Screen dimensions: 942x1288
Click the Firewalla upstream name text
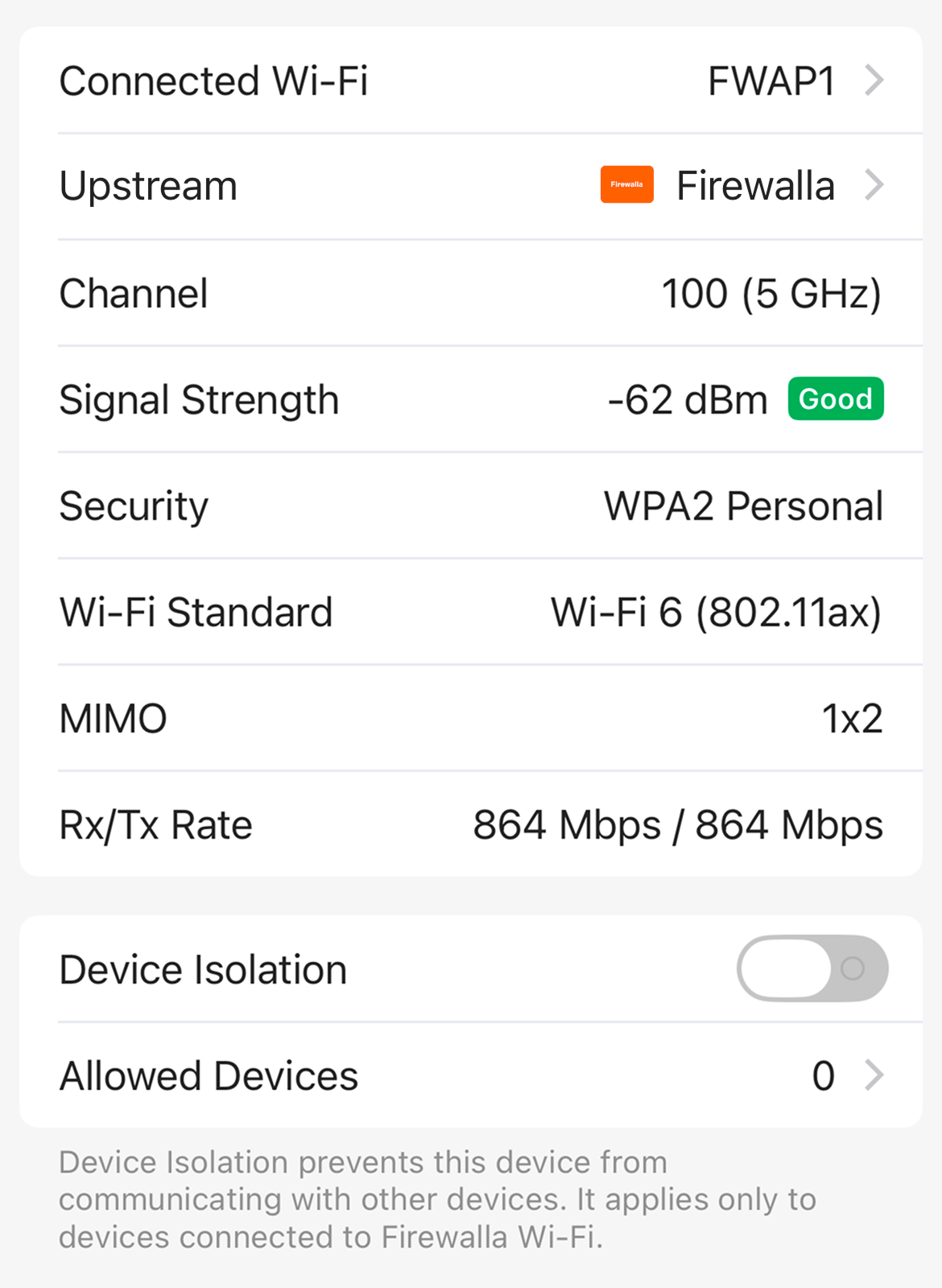pyautogui.click(x=755, y=186)
